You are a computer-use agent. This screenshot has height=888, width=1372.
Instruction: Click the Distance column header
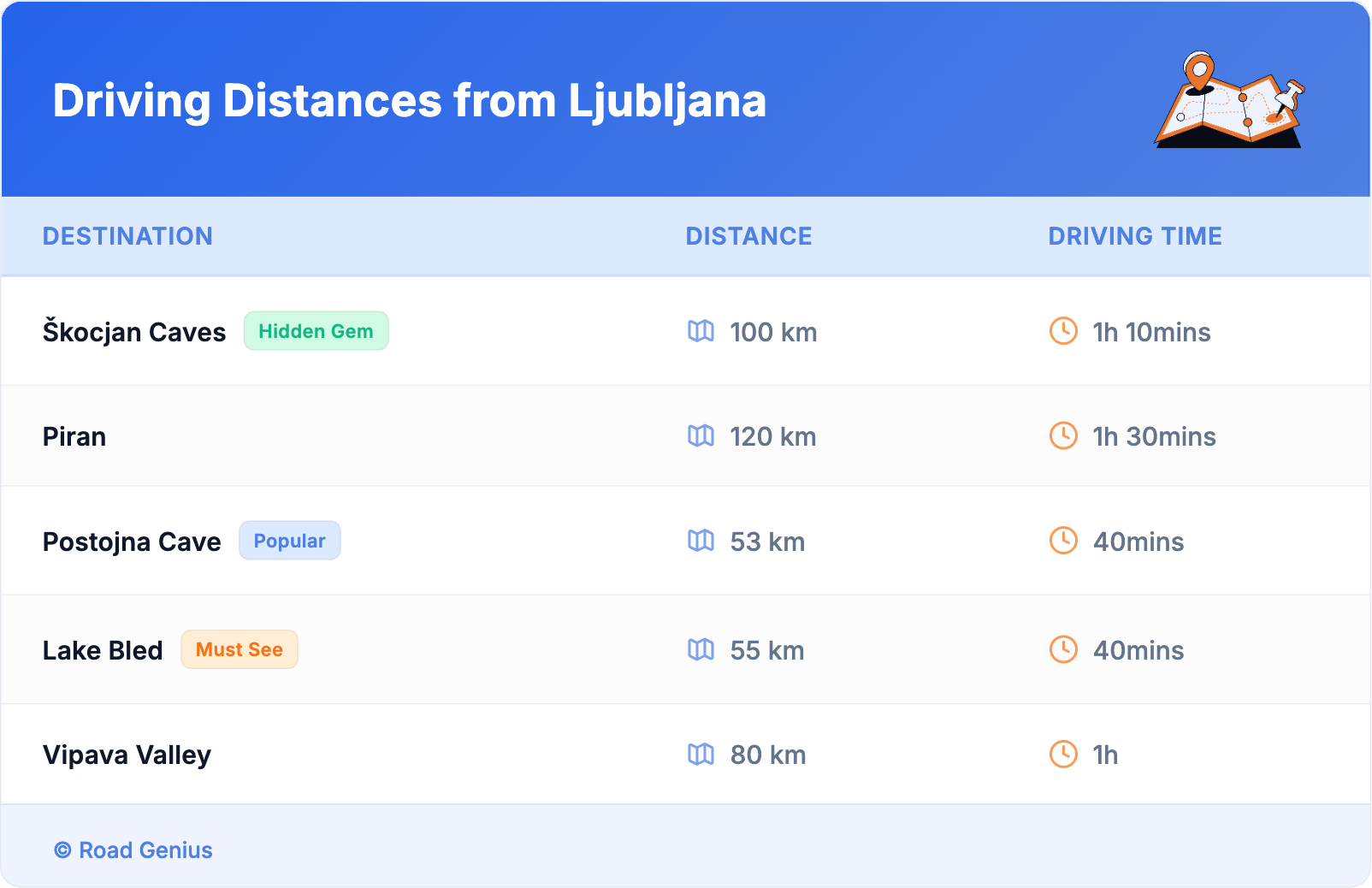(x=748, y=236)
